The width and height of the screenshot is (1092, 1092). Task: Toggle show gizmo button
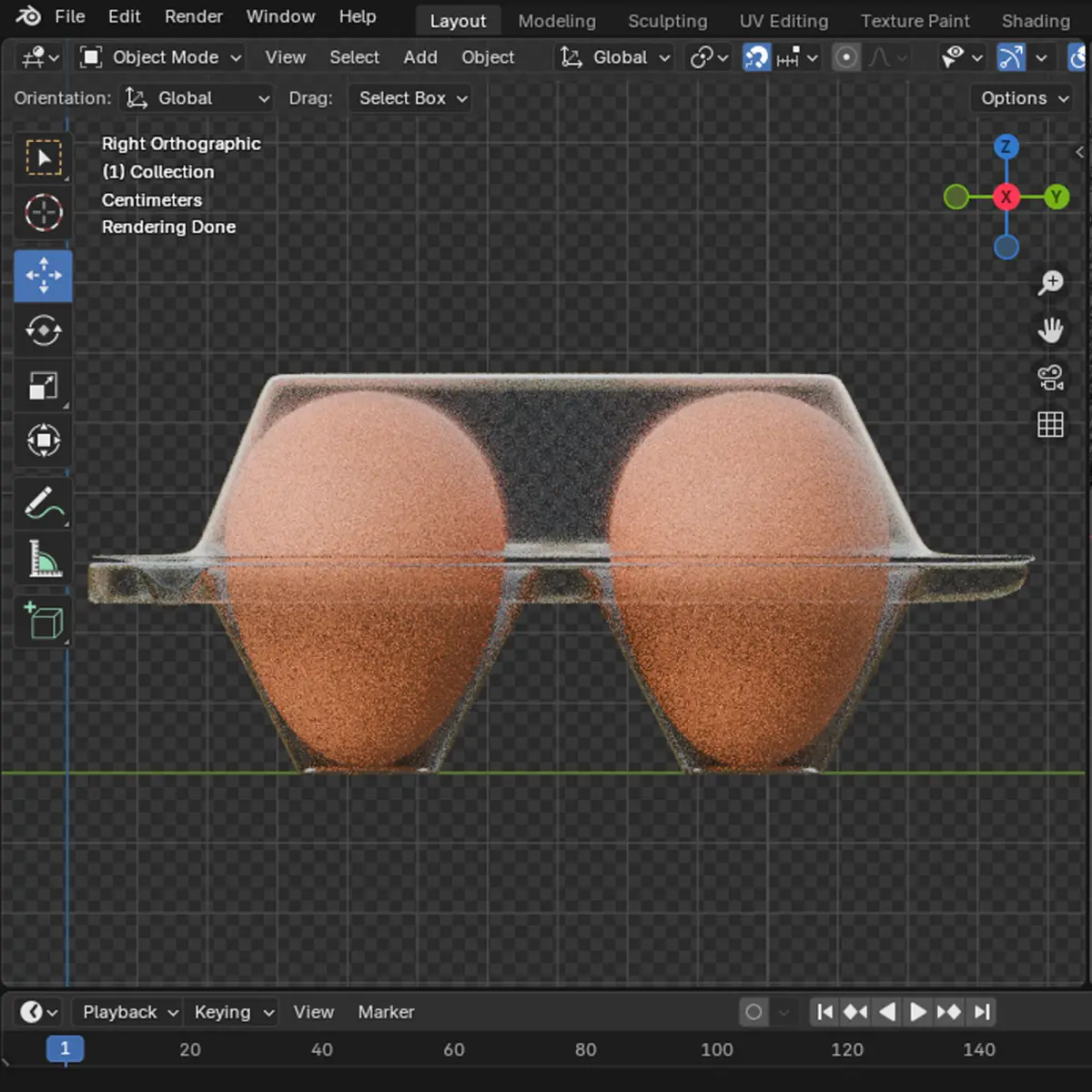[1011, 57]
